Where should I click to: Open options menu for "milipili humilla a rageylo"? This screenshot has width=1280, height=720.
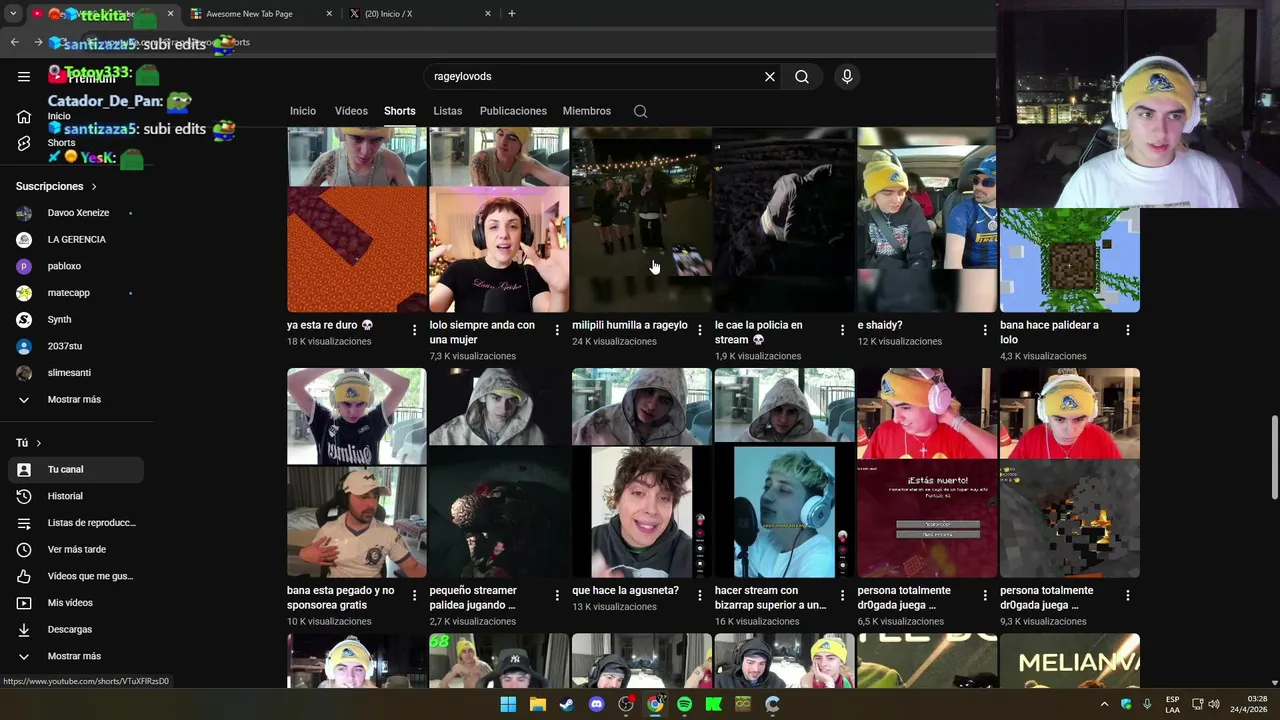pos(700,329)
